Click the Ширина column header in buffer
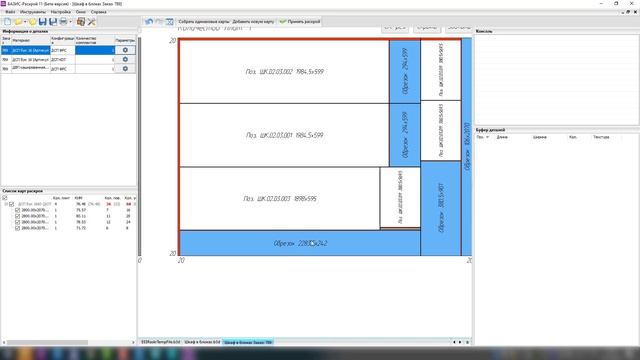 [540, 137]
